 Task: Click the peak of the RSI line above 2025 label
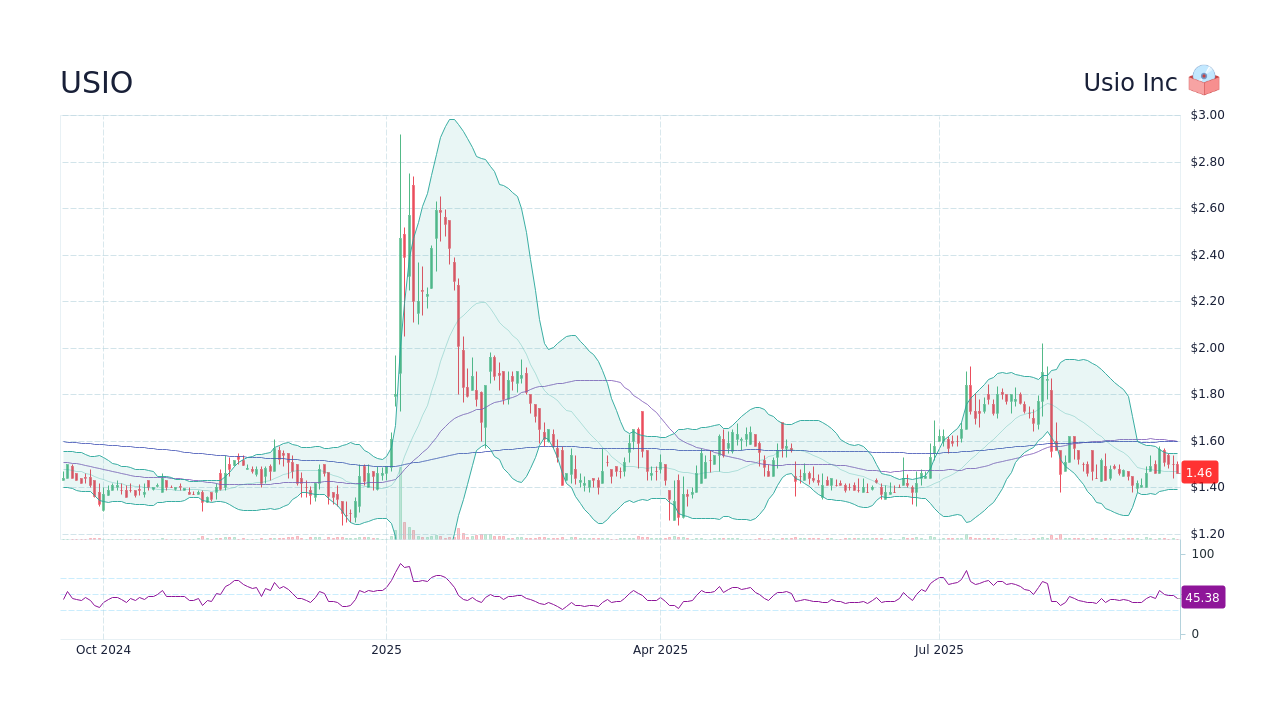(400, 564)
